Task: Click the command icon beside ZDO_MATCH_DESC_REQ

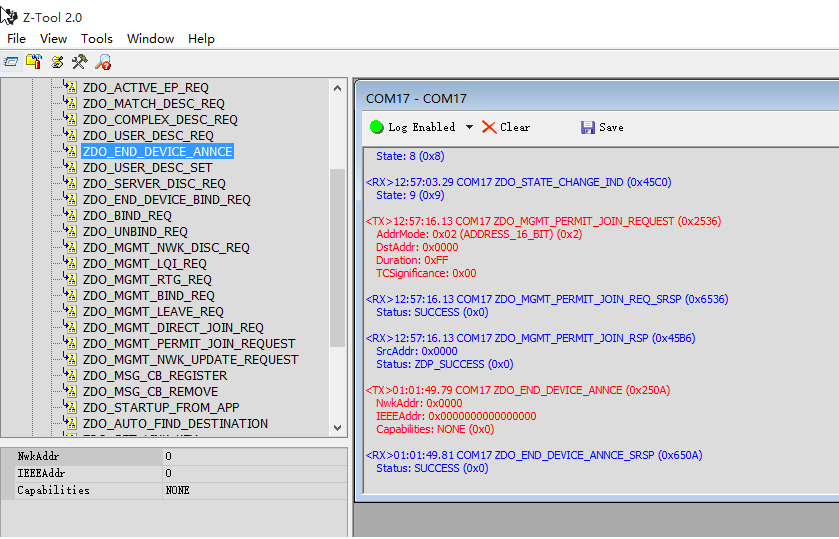Action: [x=70, y=103]
